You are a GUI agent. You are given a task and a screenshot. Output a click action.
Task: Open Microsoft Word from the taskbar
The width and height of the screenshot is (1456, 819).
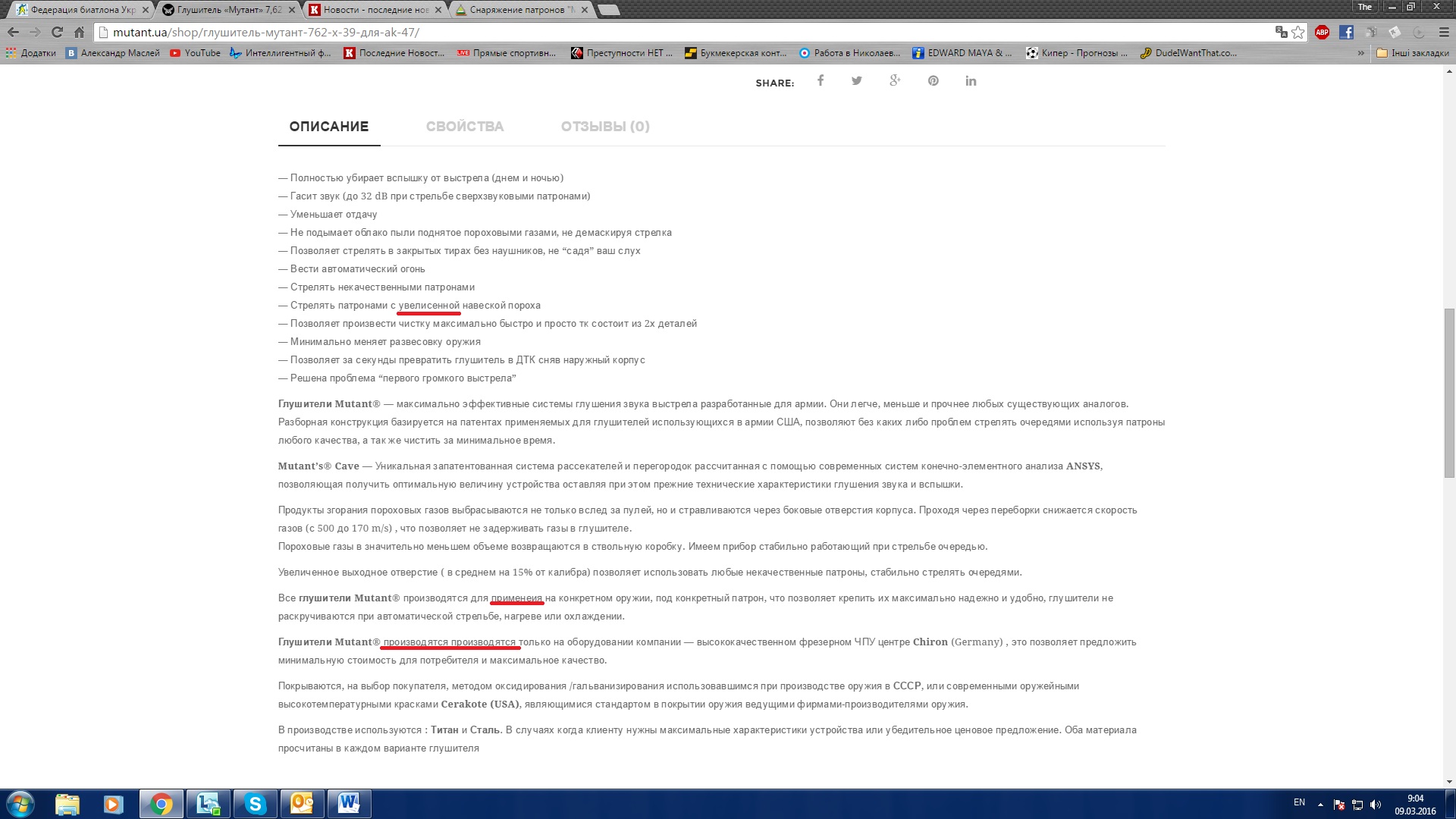tap(349, 804)
